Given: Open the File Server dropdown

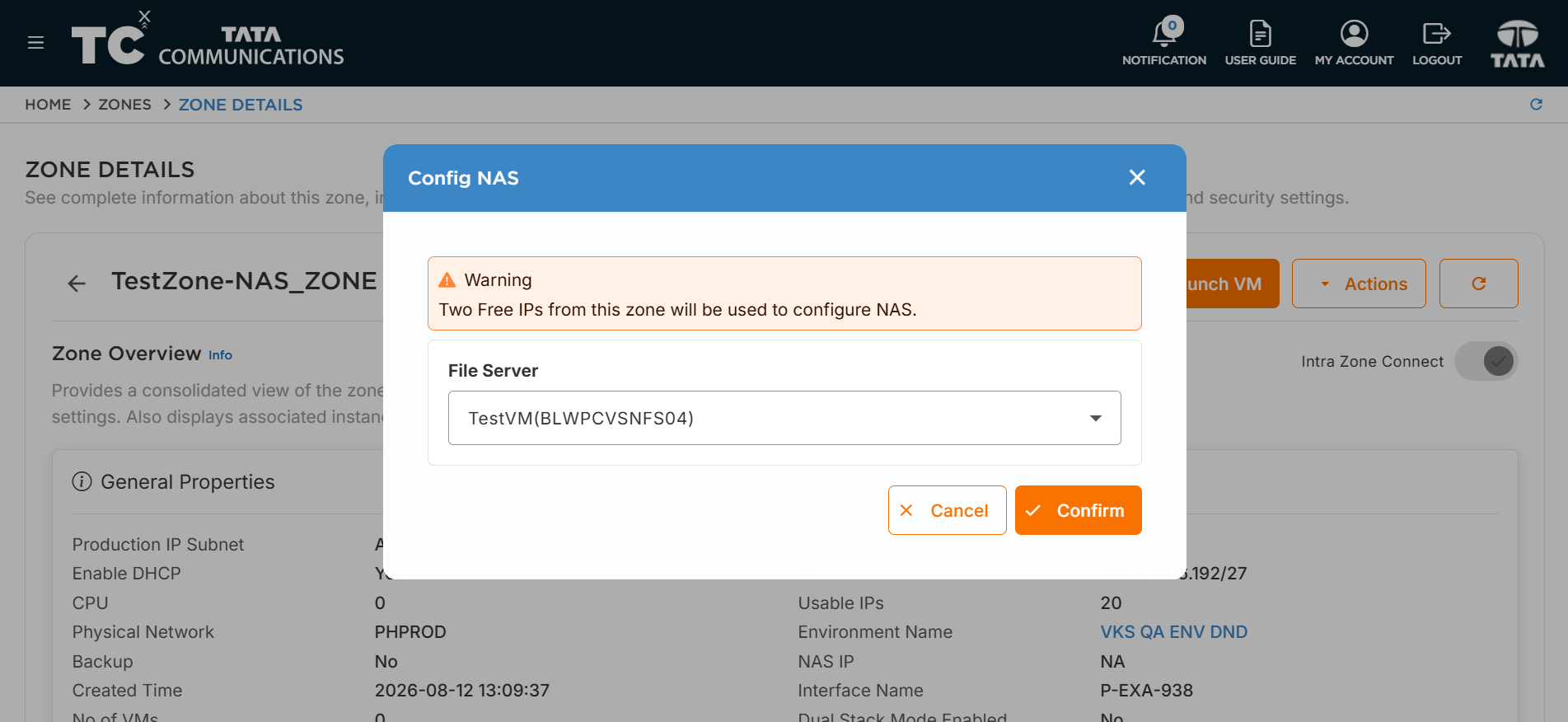Looking at the screenshot, I should point(784,418).
